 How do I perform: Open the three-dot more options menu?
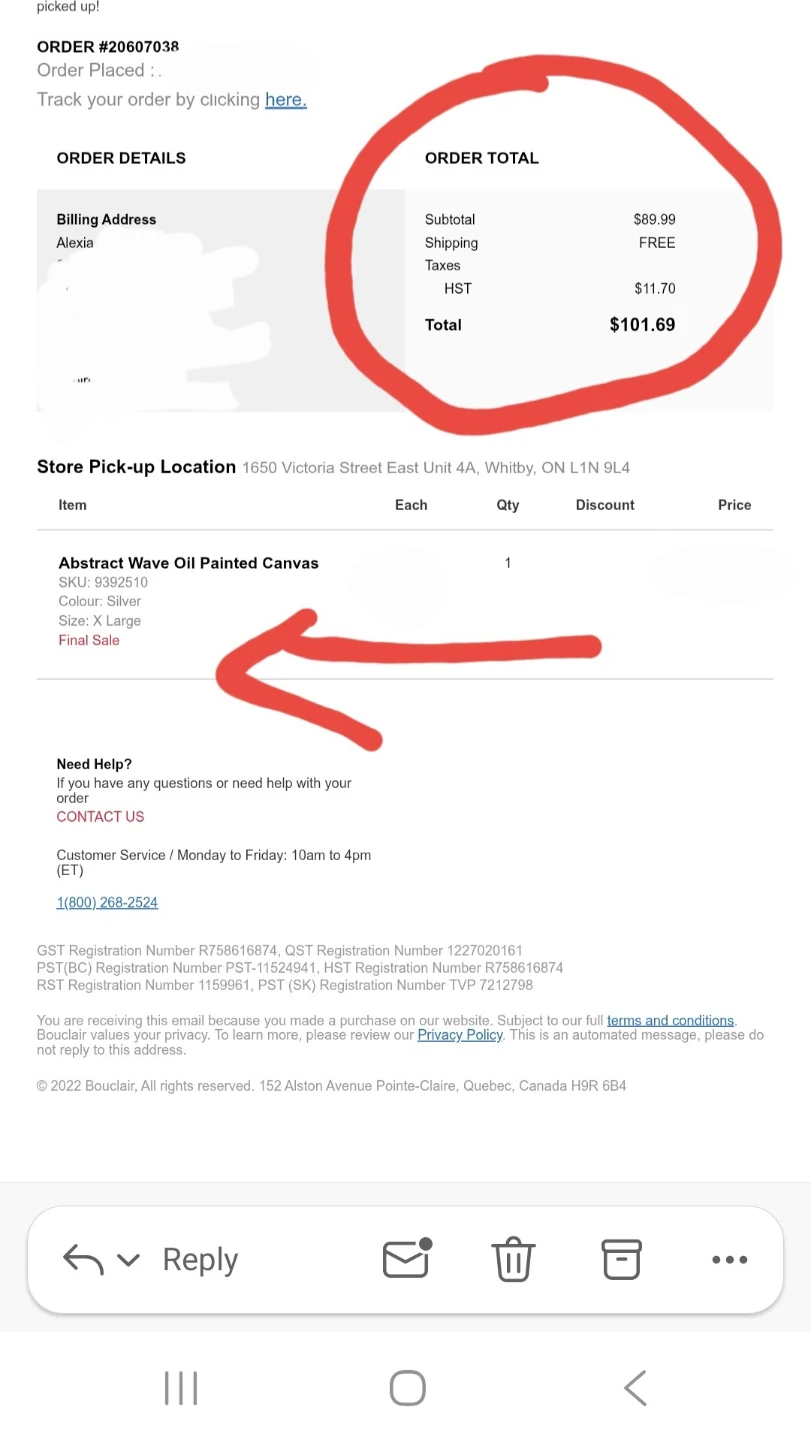tap(730, 1260)
